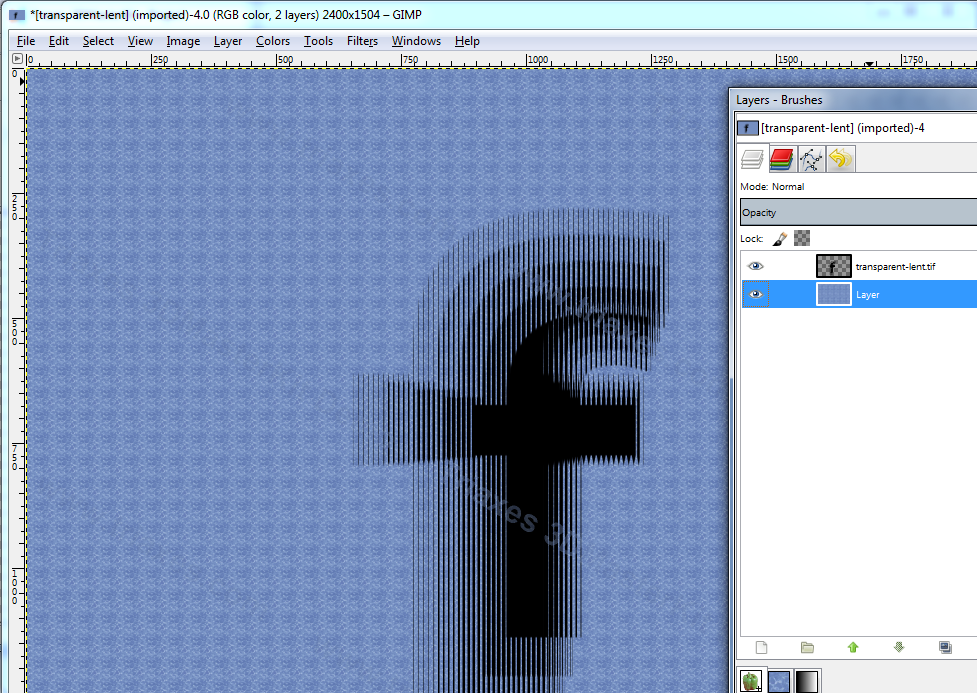Create a new layer
The height and width of the screenshot is (693, 977).
coord(761,648)
